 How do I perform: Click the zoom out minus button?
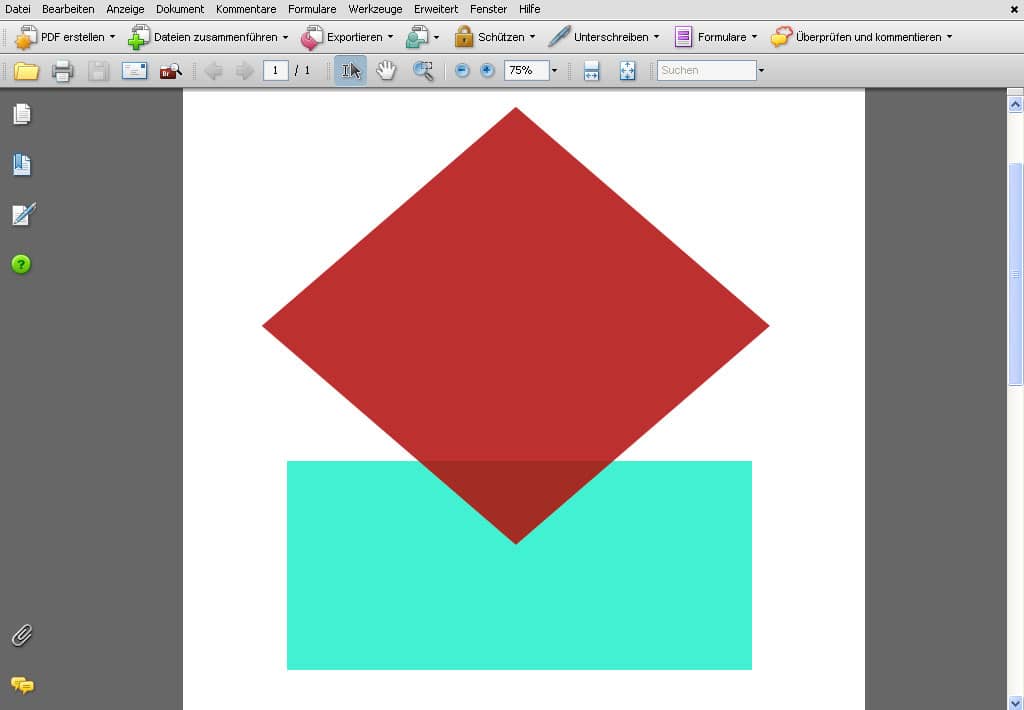click(462, 71)
